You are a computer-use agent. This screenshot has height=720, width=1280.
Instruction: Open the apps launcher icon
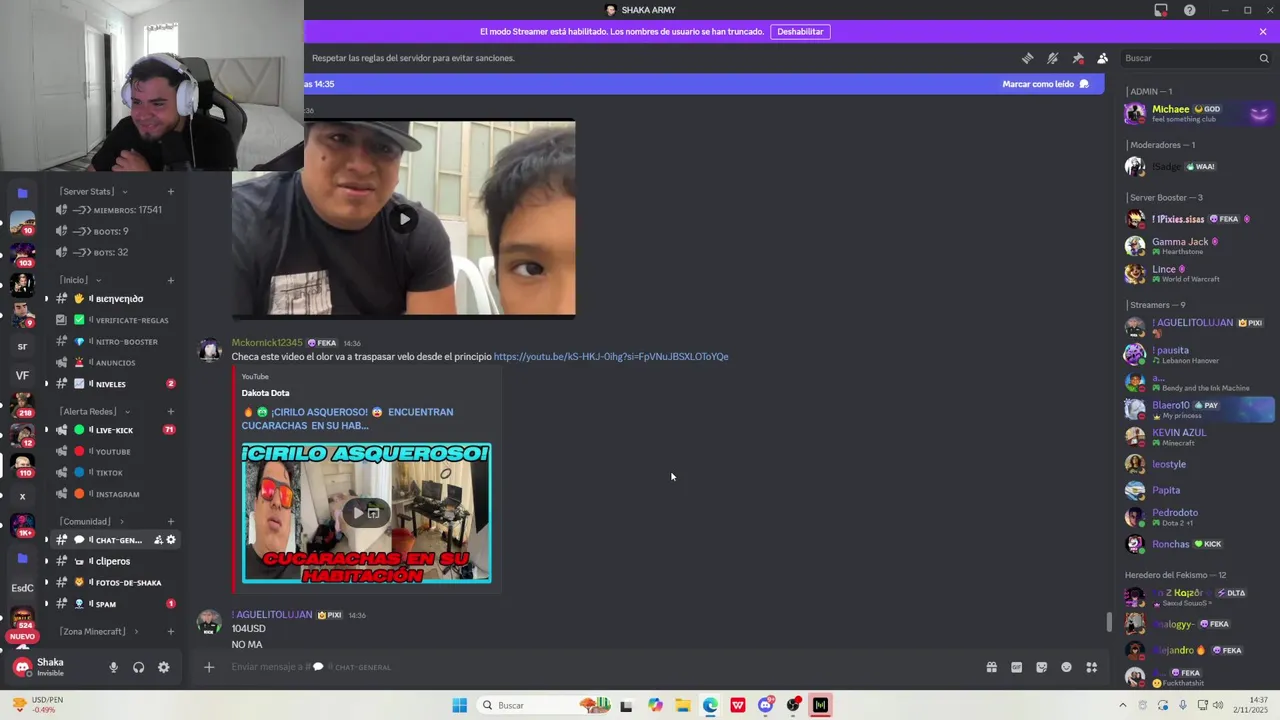(1092, 667)
